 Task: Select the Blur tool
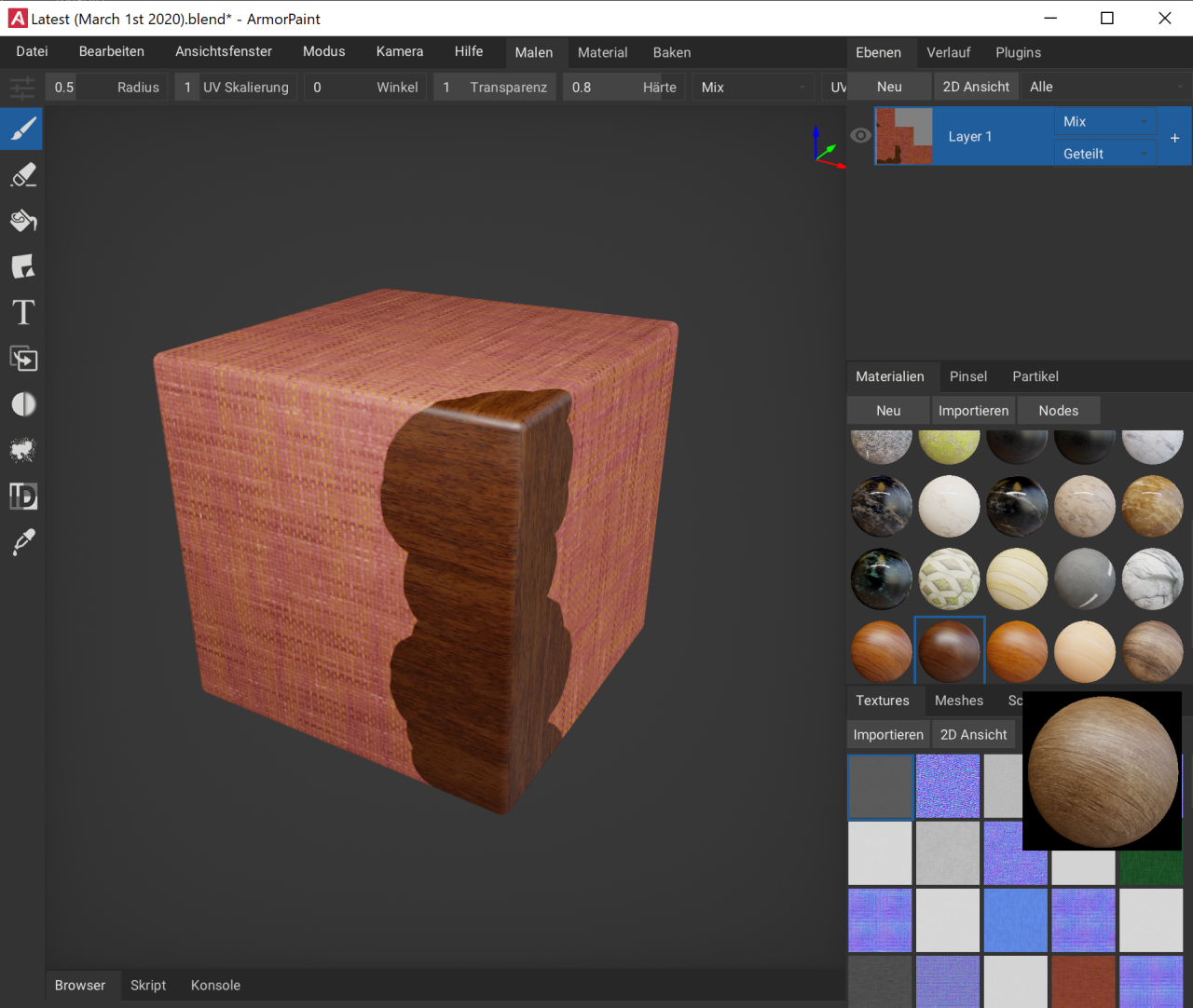[23, 404]
